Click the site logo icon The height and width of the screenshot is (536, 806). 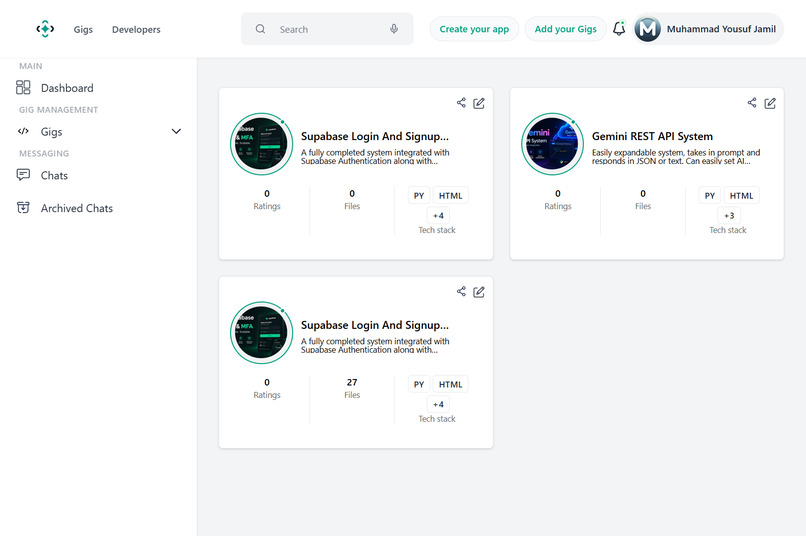[x=45, y=29]
